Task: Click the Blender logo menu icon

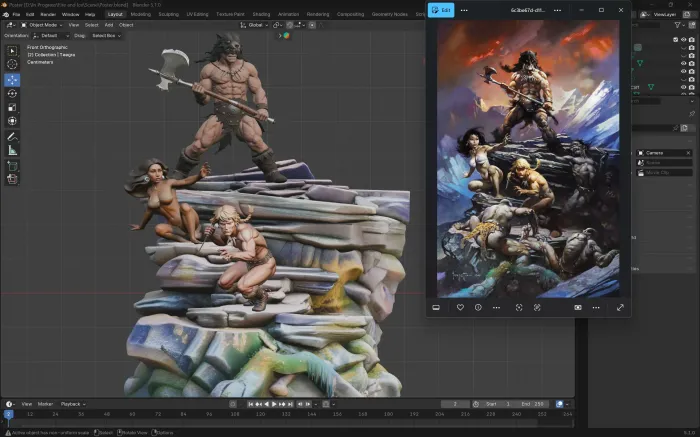Action: pyautogui.click(x=6, y=14)
